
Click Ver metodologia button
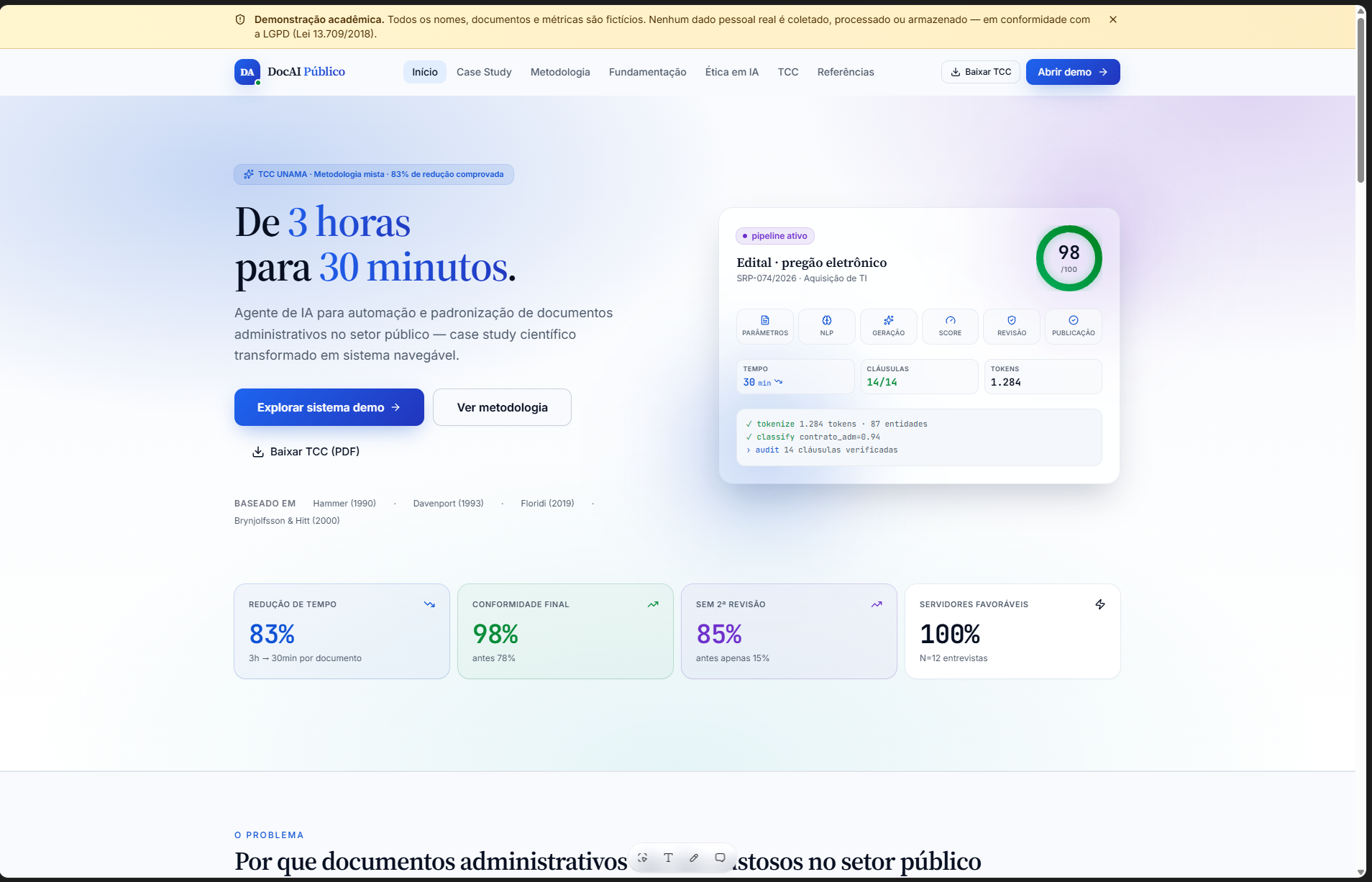tap(502, 407)
